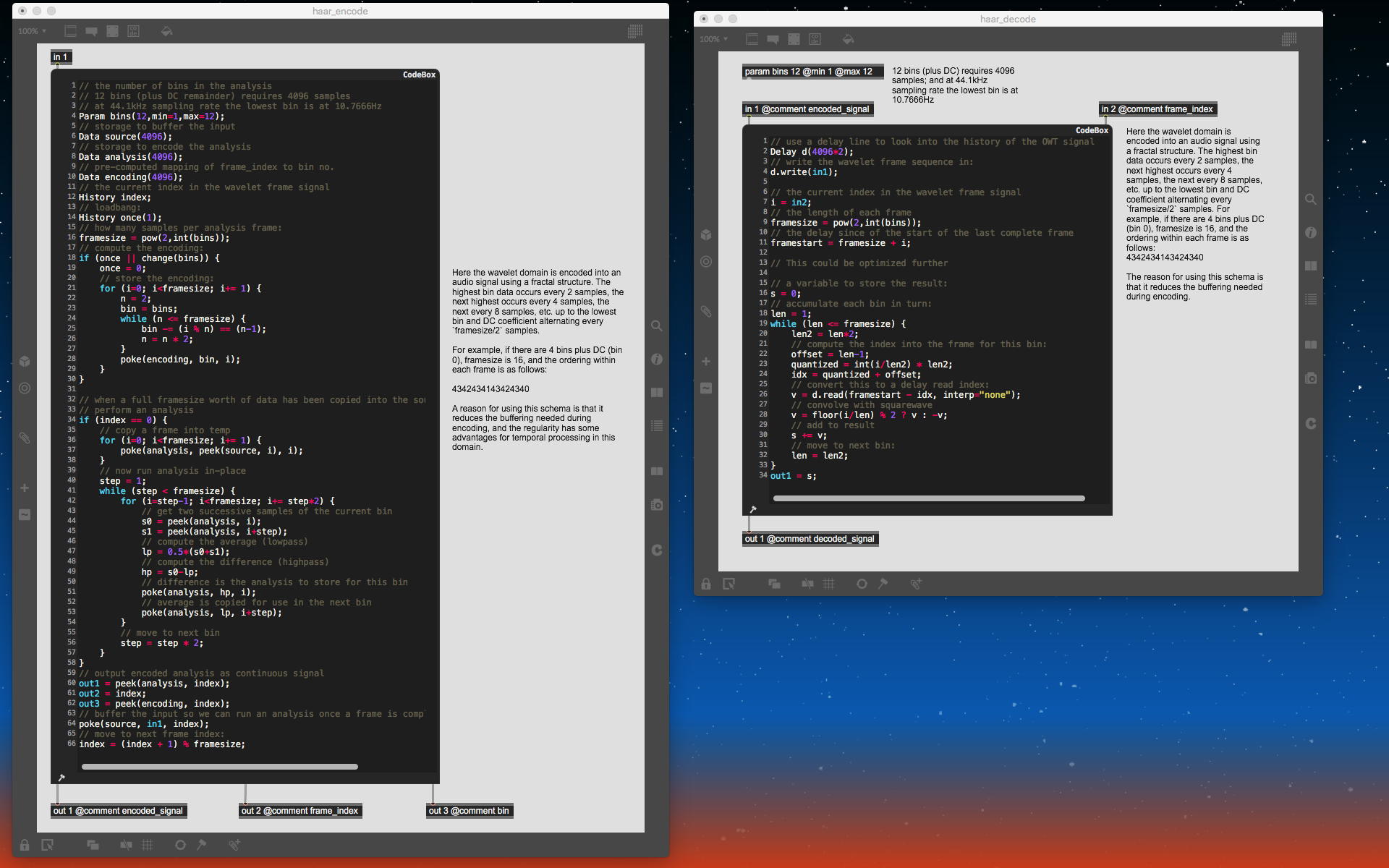Click the 'code' view icon in haar_encode toolbar
The image size is (1389, 868).
134,31
